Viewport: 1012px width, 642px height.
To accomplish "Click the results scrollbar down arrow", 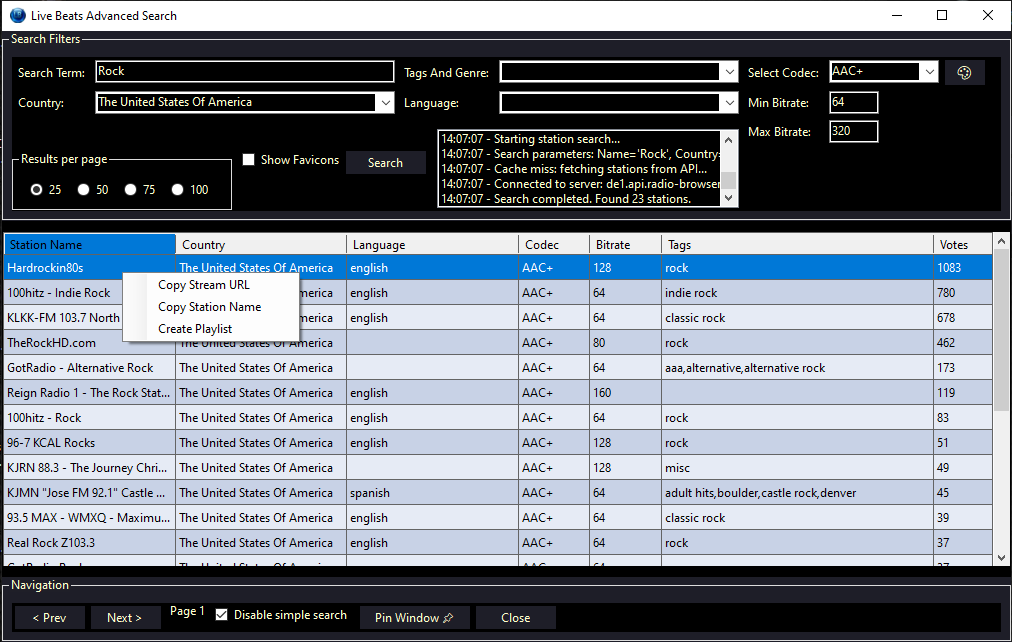I will [1002, 557].
